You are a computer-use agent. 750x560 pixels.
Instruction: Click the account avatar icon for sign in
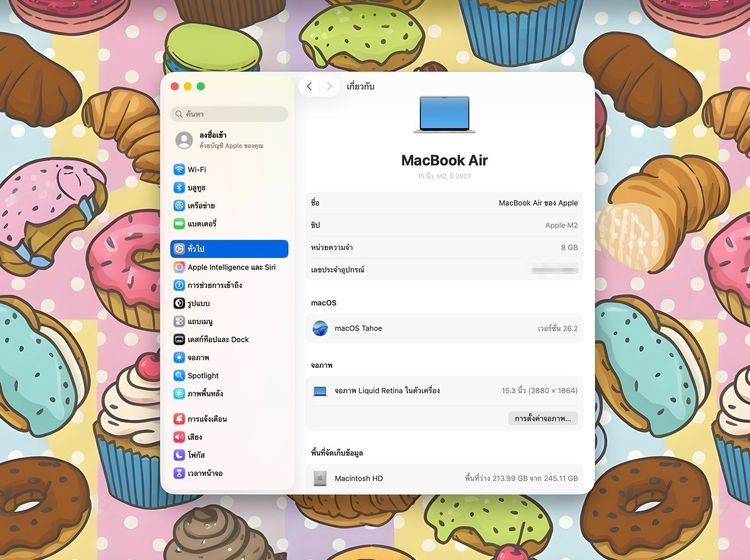[x=184, y=140]
